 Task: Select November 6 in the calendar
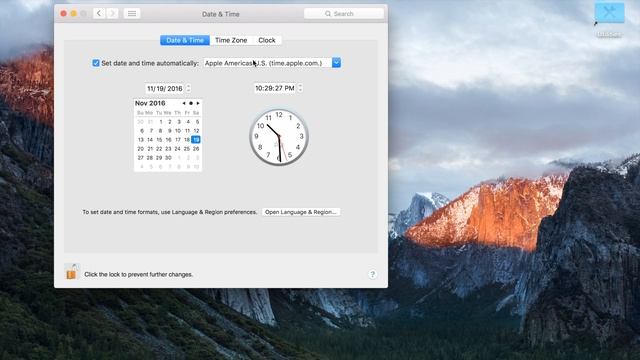click(x=142, y=131)
